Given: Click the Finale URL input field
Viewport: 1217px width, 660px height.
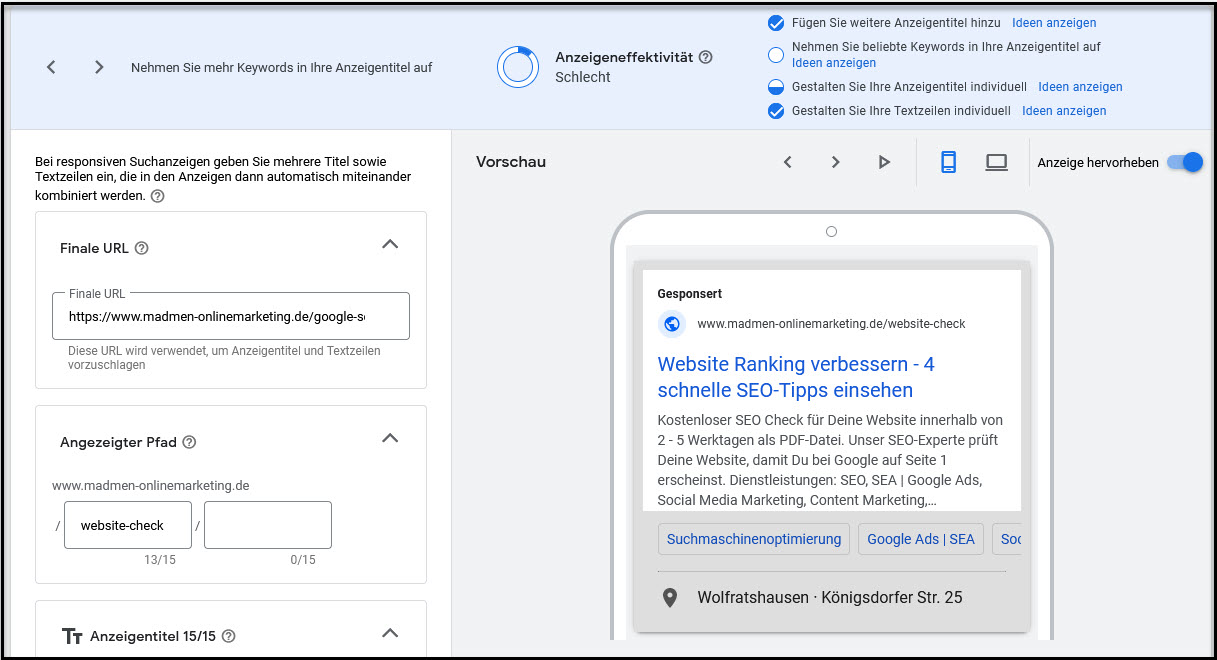Looking at the screenshot, I should coord(231,316).
